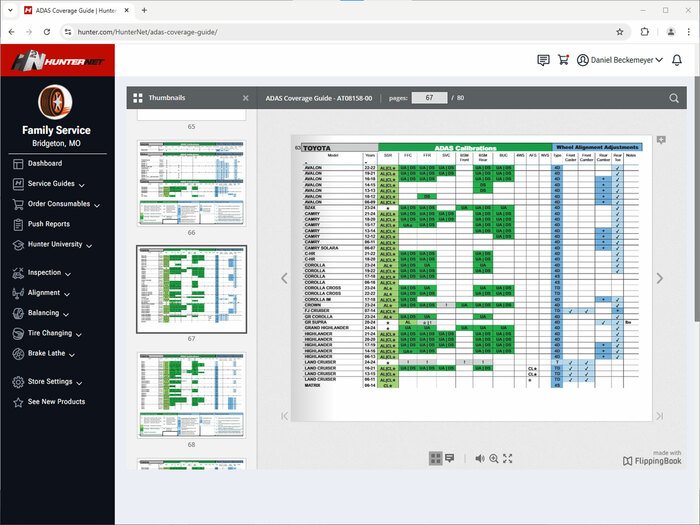This screenshot has width=700, height=525.
Task: Go to the next flipbook page
Action: tap(659, 278)
